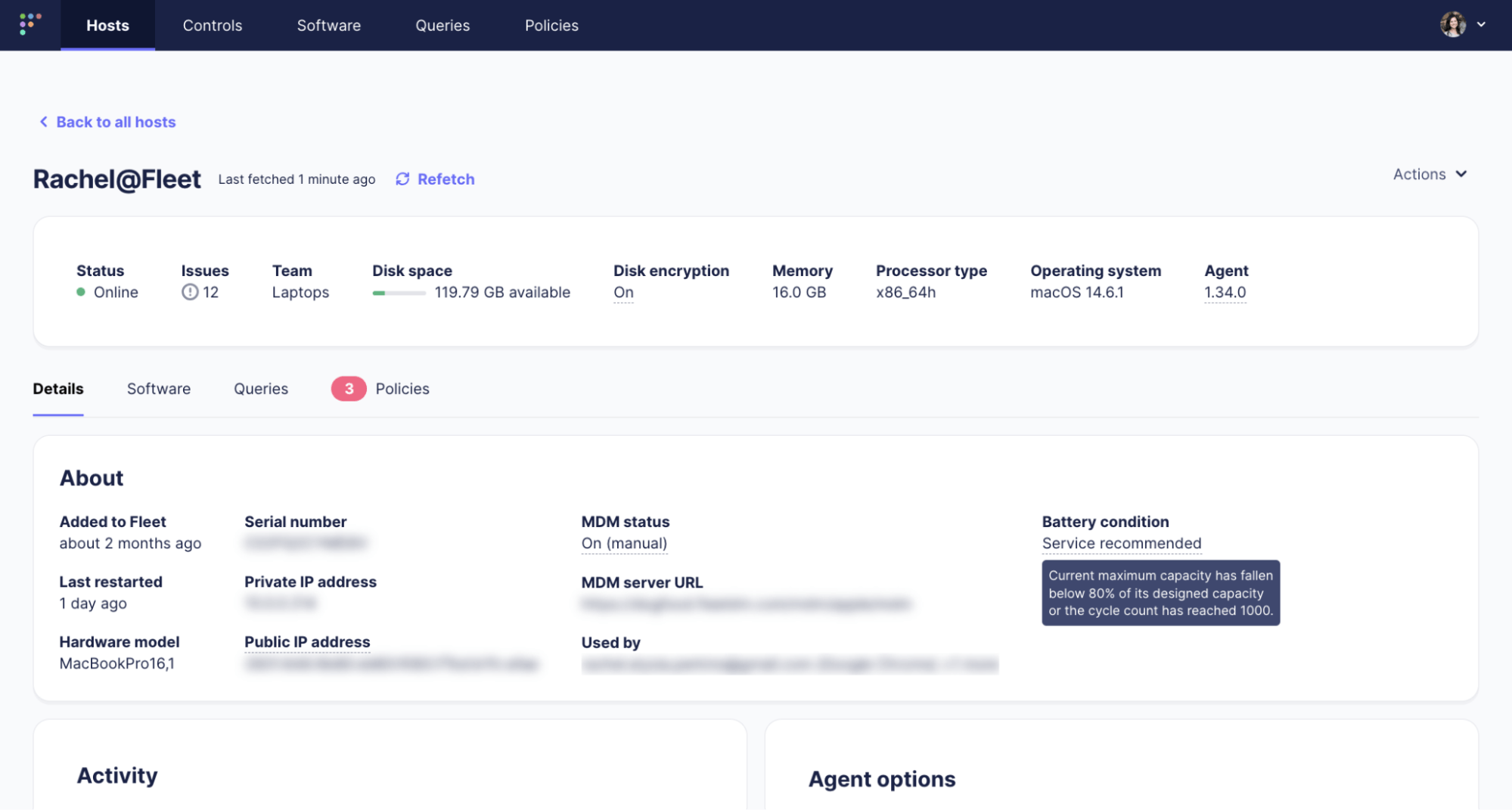Click the Agent version 1.34.0
This screenshot has width=1512, height=810.
click(1225, 292)
